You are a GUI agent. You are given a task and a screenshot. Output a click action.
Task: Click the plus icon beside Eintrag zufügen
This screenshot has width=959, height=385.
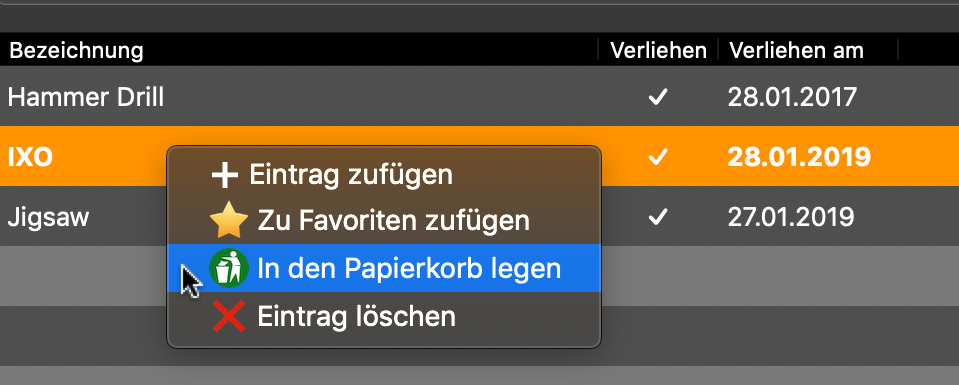pyautogui.click(x=224, y=176)
